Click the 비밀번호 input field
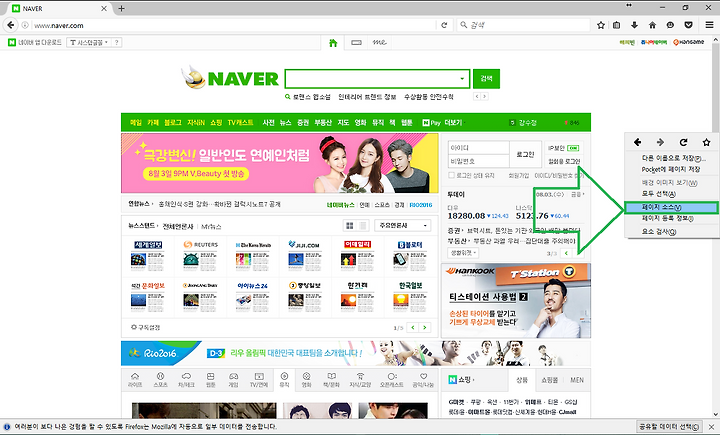This screenshot has width=720, height=435. click(478, 161)
